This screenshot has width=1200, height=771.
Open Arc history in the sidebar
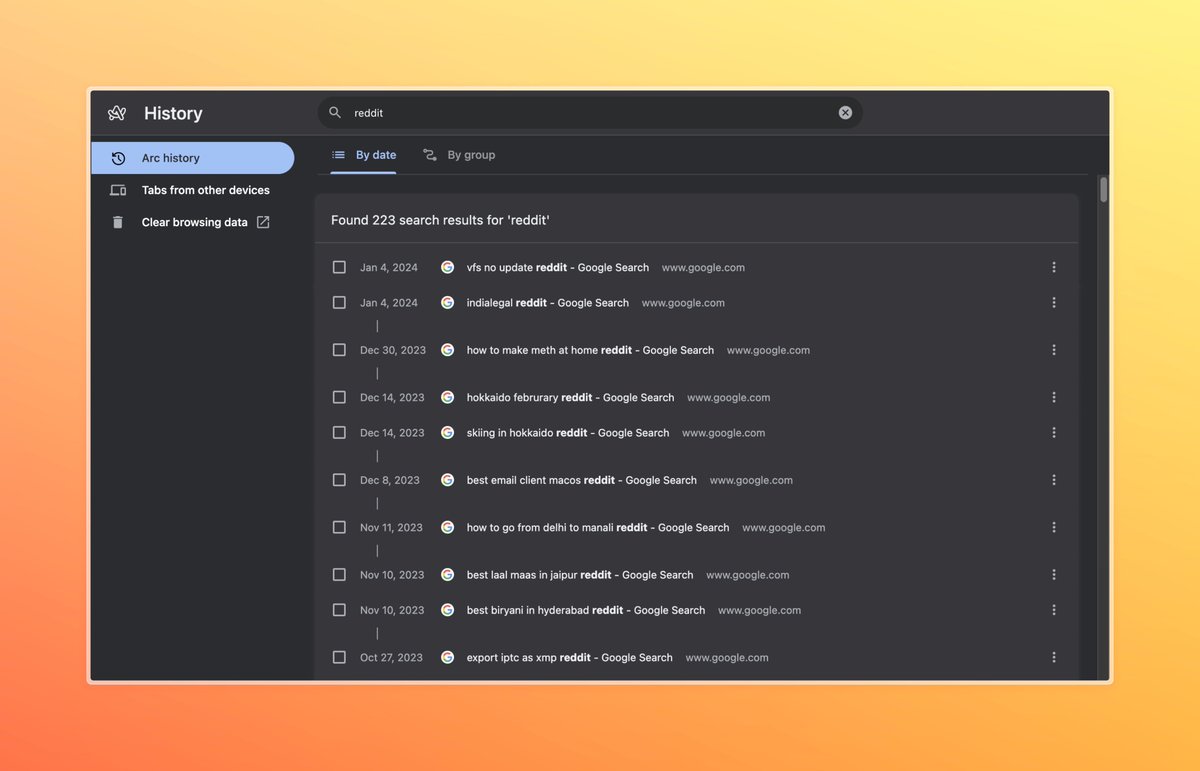pyautogui.click(x=192, y=158)
